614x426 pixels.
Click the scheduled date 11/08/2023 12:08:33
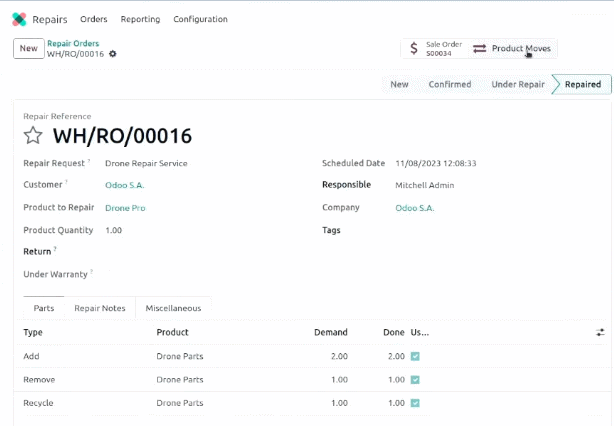[x=436, y=163]
